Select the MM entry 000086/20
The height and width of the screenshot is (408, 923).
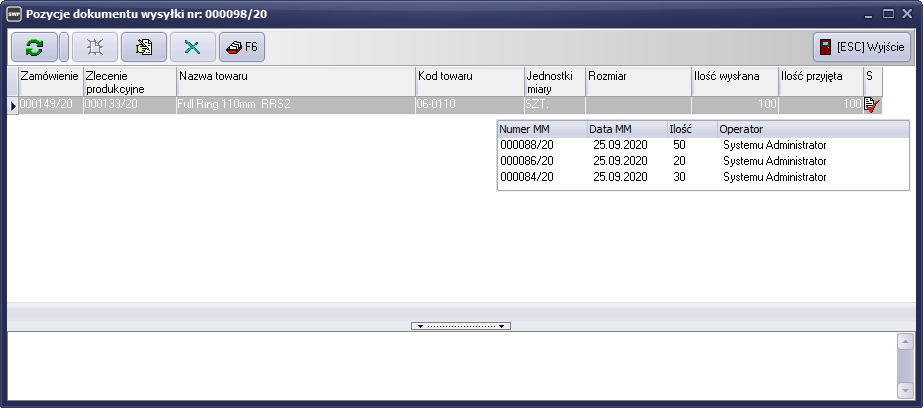click(526, 161)
